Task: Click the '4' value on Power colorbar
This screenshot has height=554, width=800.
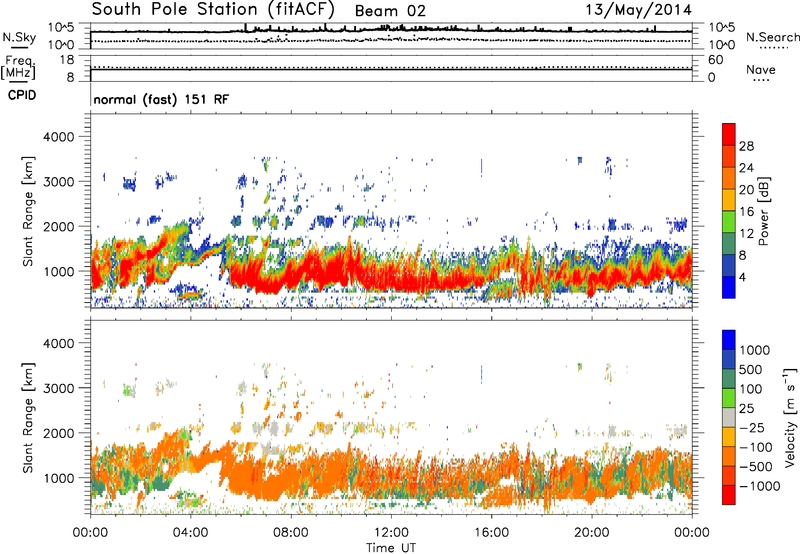Action: (x=742, y=277)
